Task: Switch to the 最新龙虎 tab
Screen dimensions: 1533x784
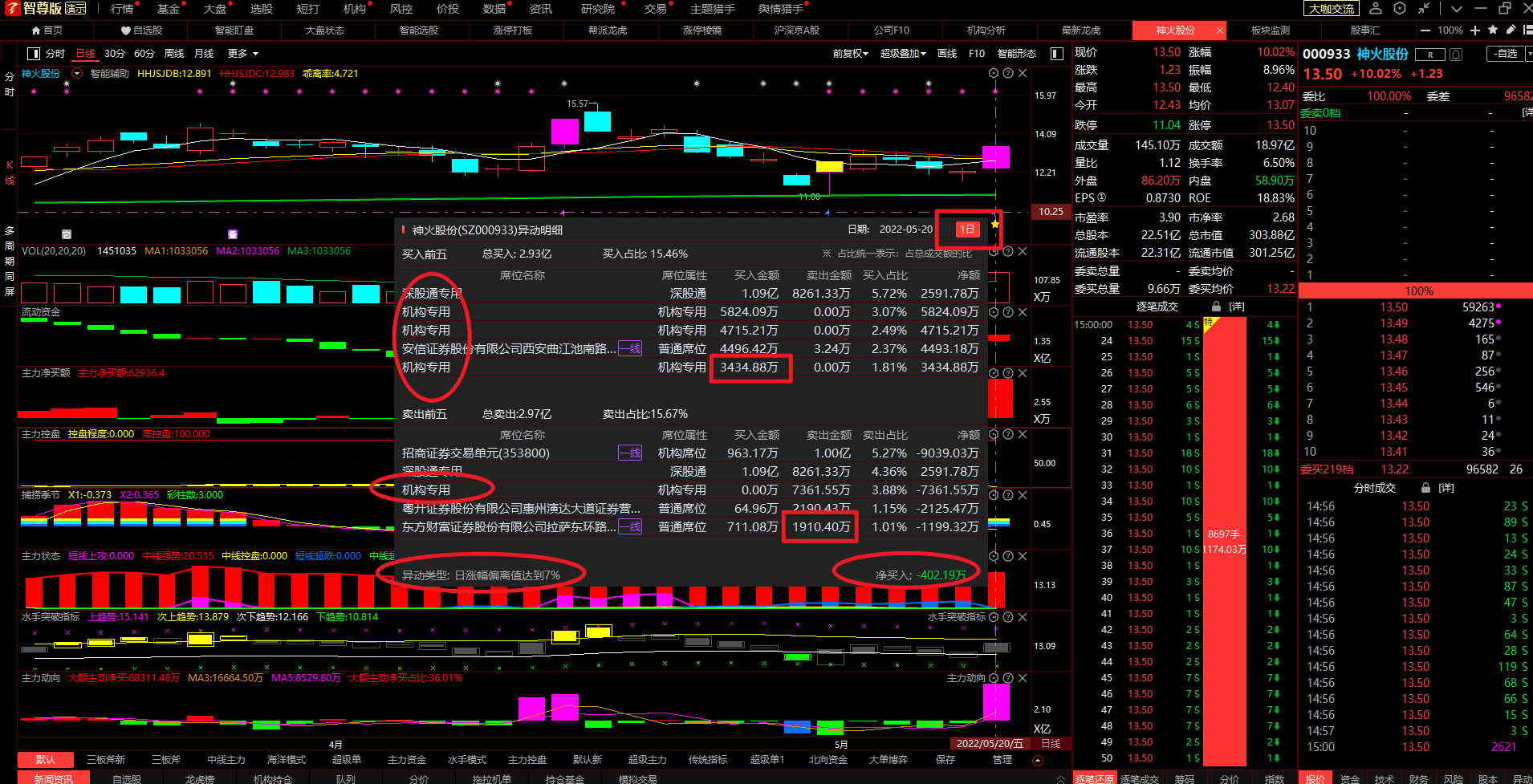Action: (x=1081, y=30)
